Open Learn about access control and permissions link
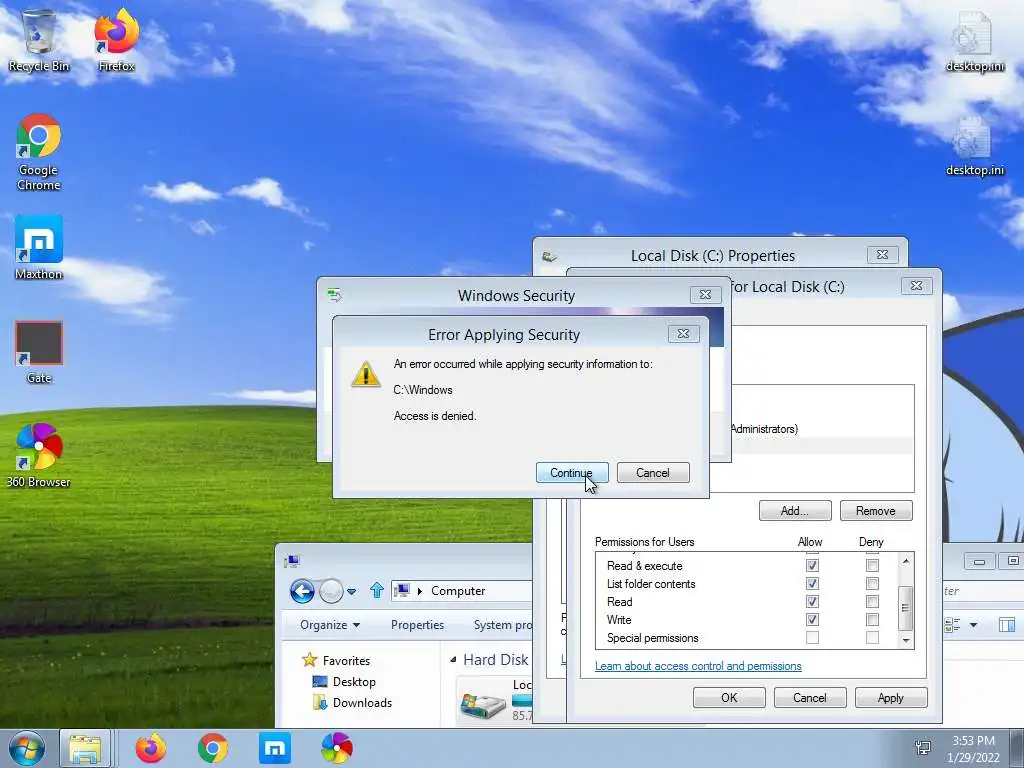Image resolution: width=1024 pixels, height=768 pixels. (698, 666)
